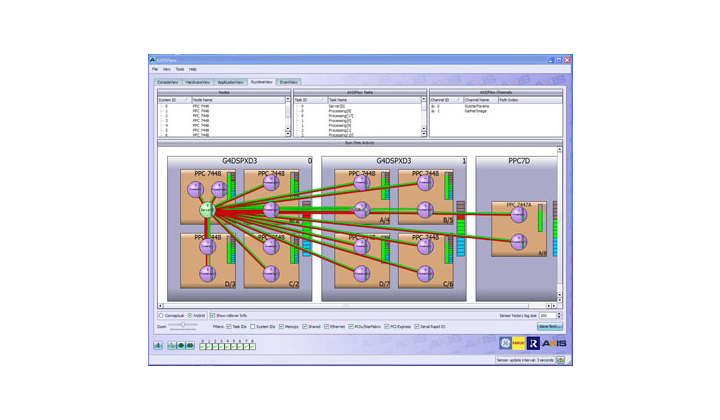The height and width of the screenshot is (420, 720).
Task: Click the Node Name column header
Action: (238, 100)
